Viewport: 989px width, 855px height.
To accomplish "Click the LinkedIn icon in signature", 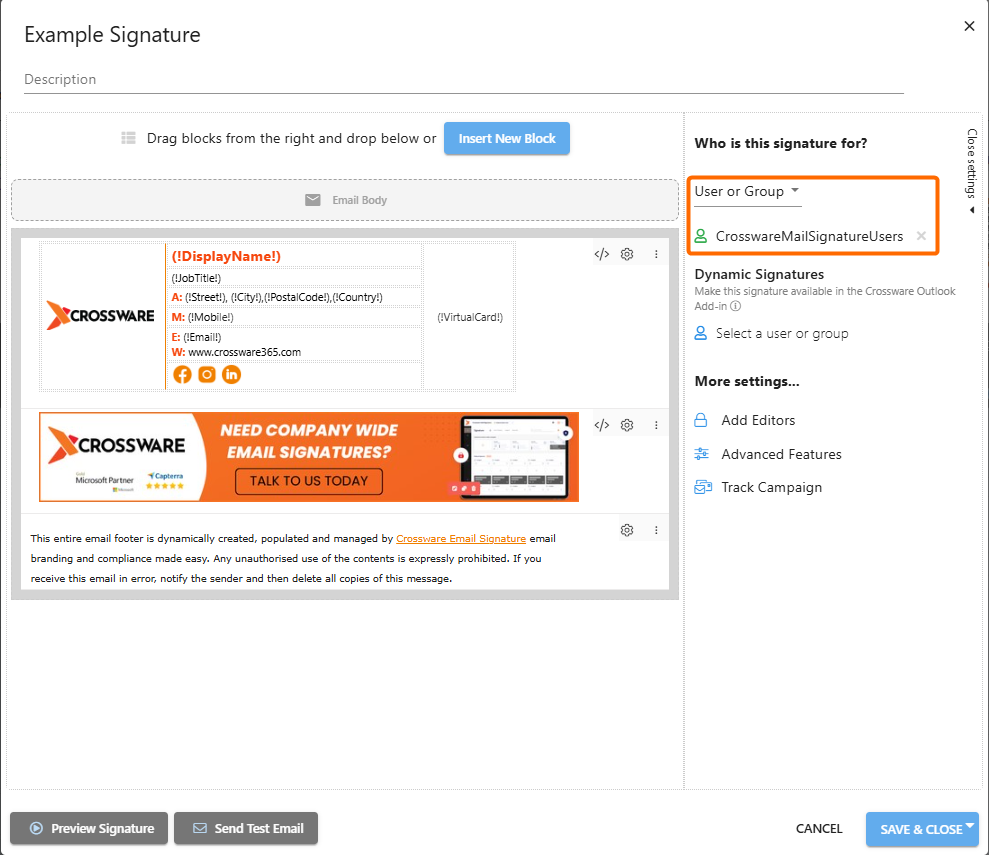I will pyautogui.click(x=231, y=375).
